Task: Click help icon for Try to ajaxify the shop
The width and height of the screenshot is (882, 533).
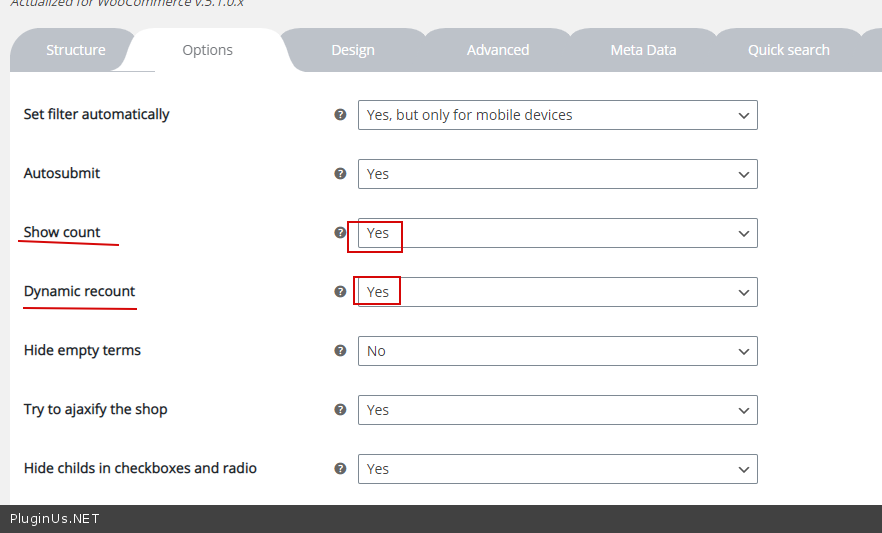Action: pyautogui.click(x=340, y=410)
